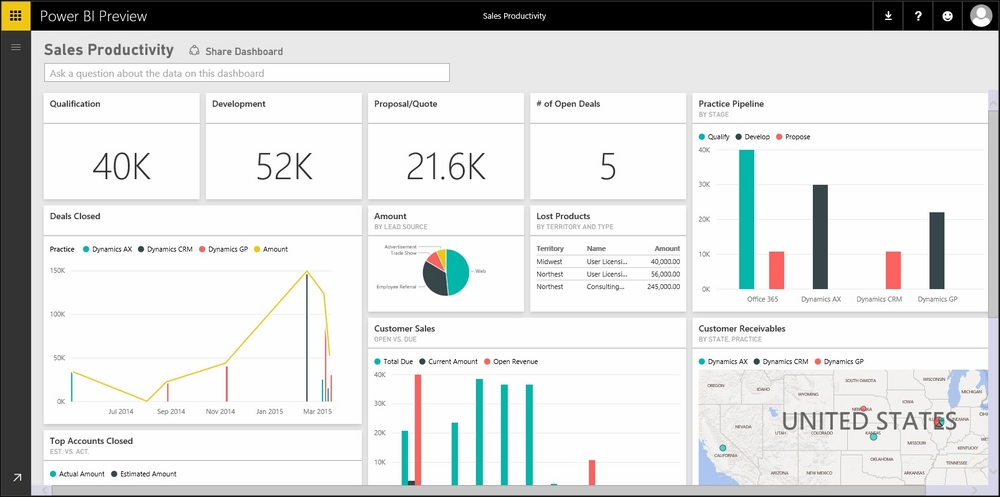
Task: Click the Share Dashboard link
Action: click(244, 51)
